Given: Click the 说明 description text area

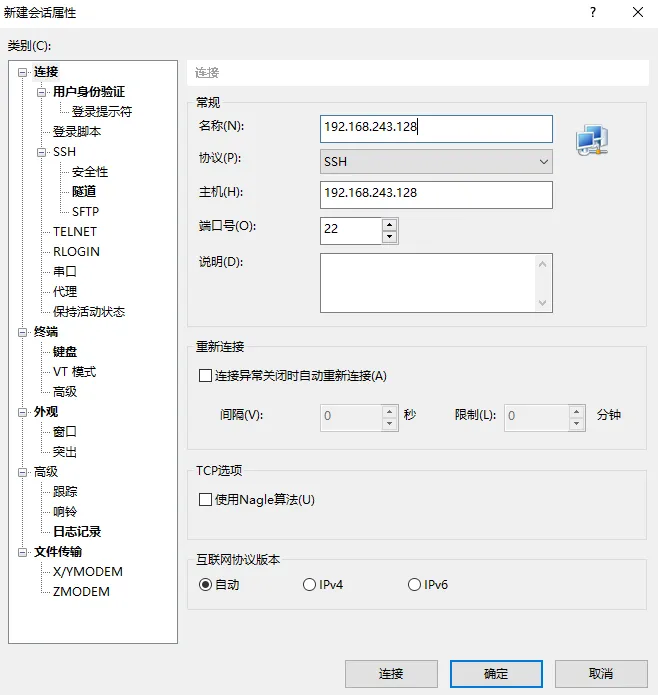Looking at the screenshot, I should 428,283.
